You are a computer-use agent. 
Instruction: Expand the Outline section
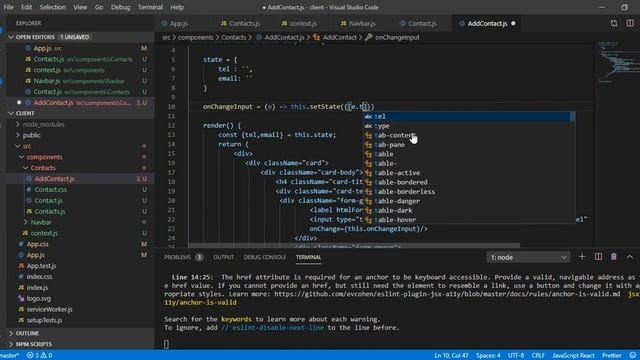point(27,333)
